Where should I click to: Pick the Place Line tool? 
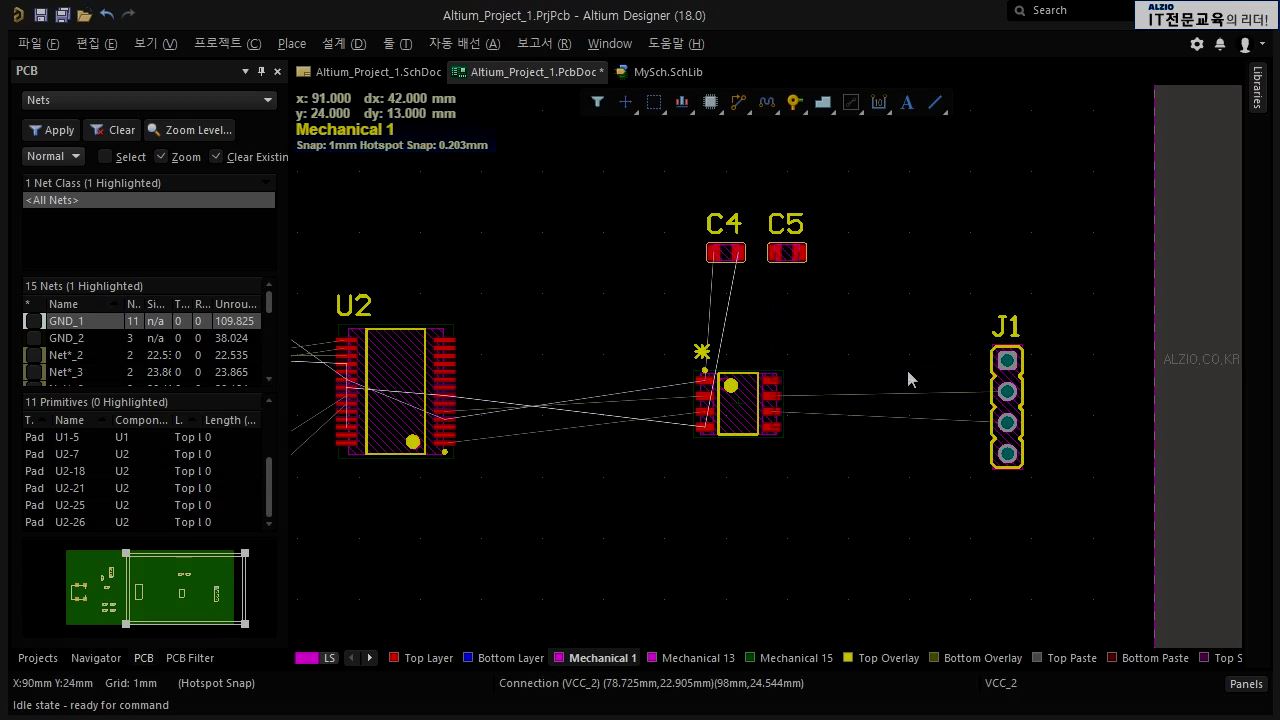point(936,102)
